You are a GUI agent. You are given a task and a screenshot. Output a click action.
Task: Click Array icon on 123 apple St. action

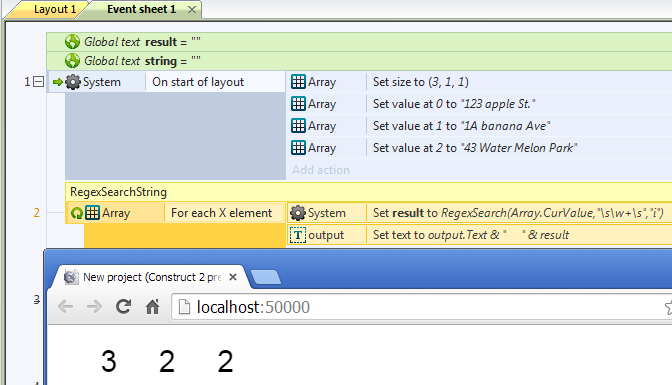tap(298, 103)
